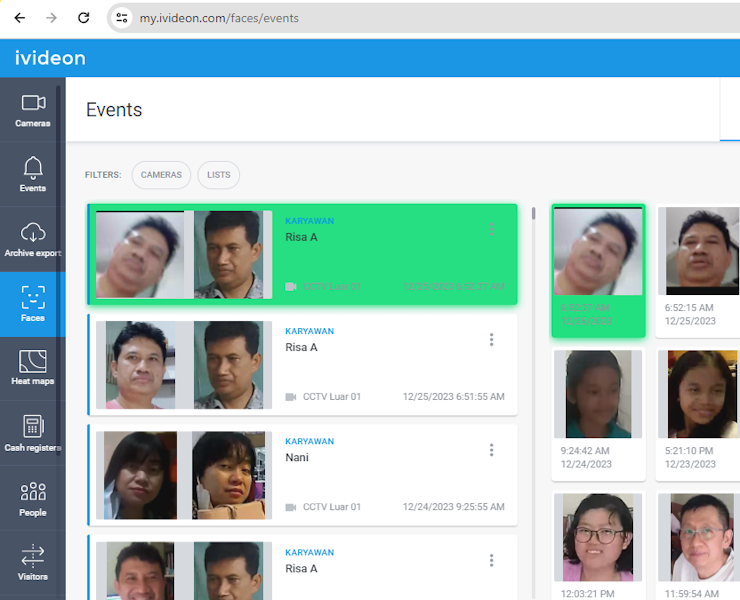The width and height of the screenshot is (740, 600).
Task: Select face card 11:59:54 AM
Action: click(698, 545)
